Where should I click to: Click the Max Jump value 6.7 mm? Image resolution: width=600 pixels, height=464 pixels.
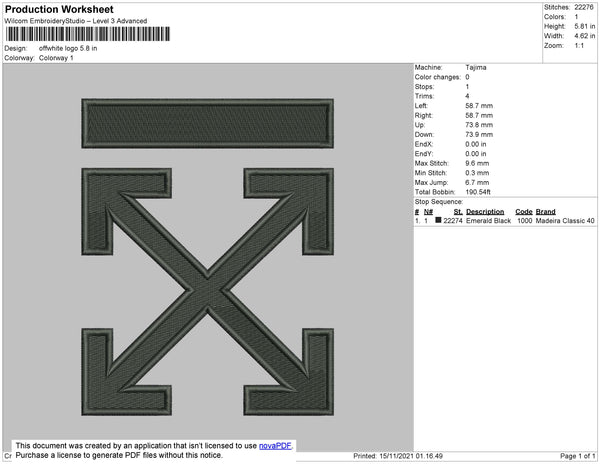tap(477, 182)
